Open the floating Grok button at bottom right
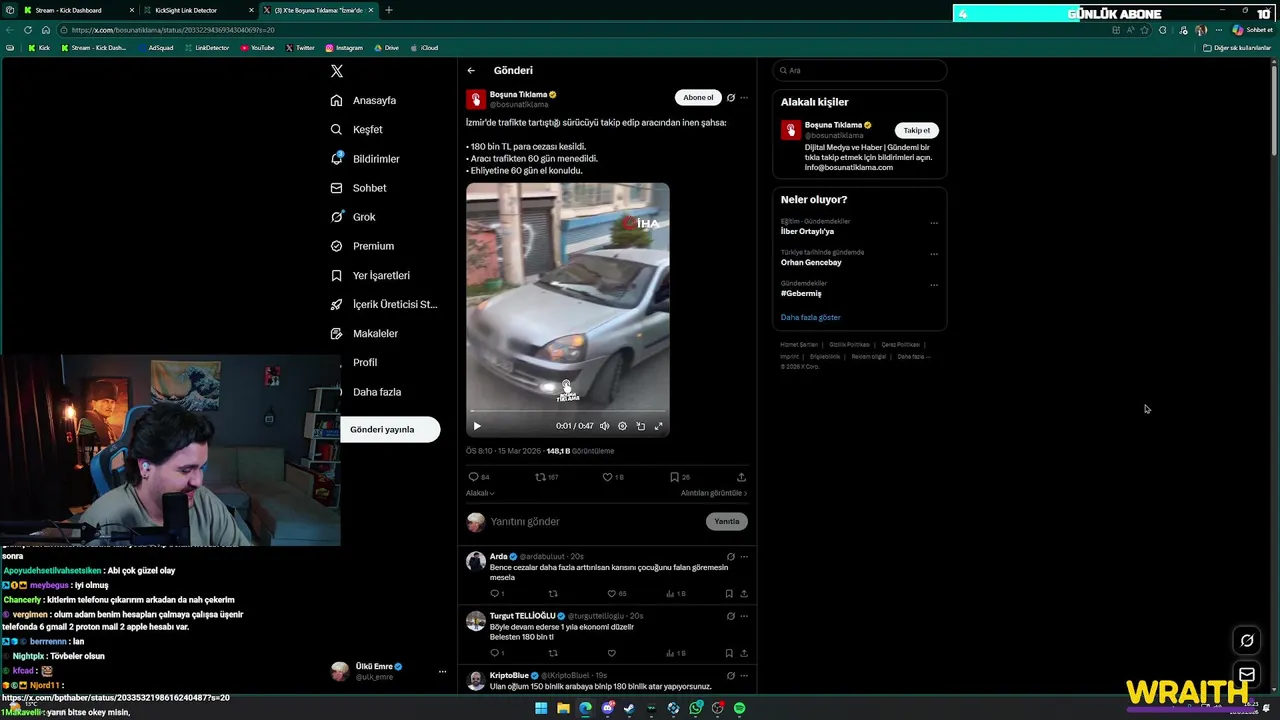1280x720 pixels. (x=1247, y=640)
